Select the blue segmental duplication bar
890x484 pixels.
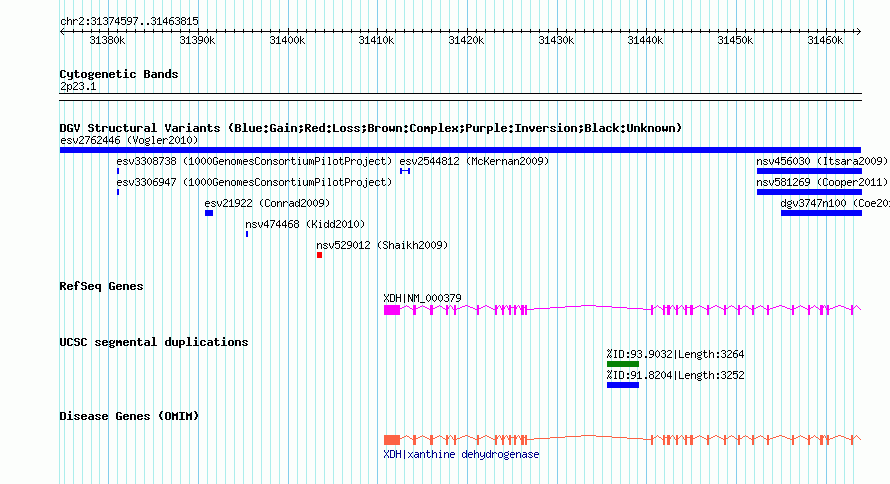(623, 385)
